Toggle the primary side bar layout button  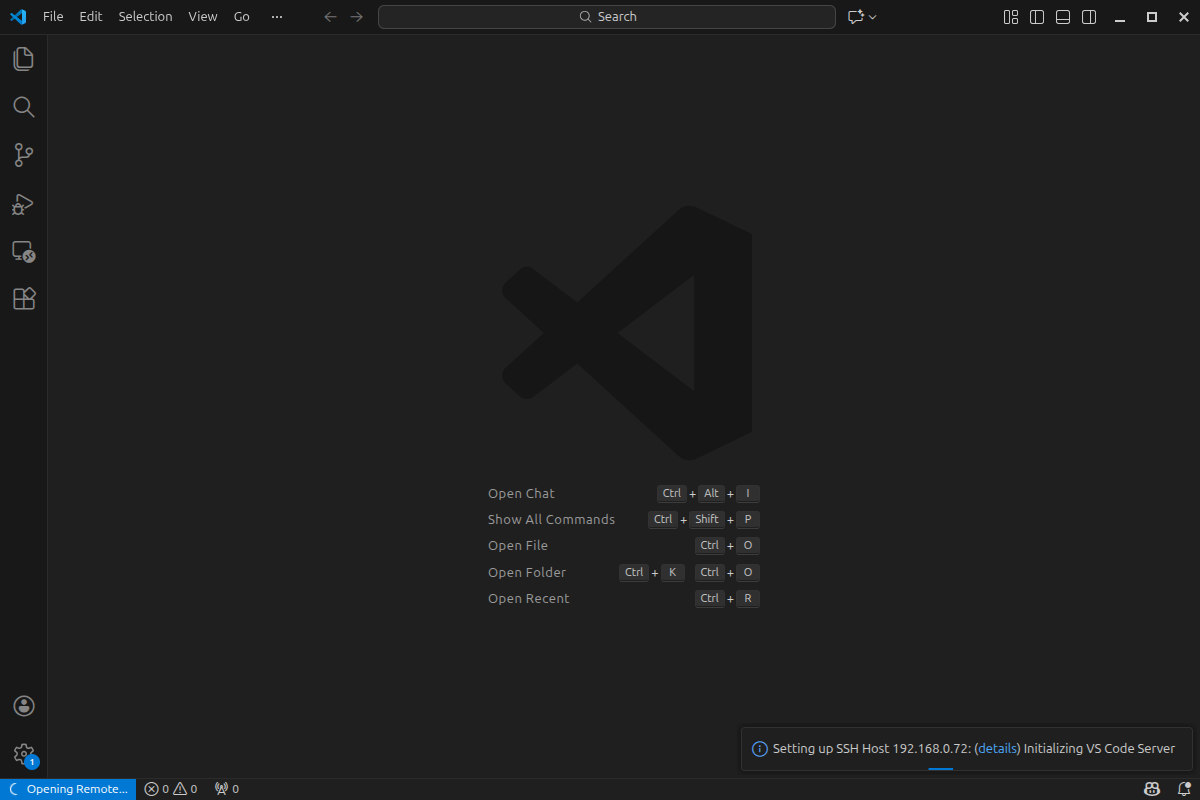1037,17
